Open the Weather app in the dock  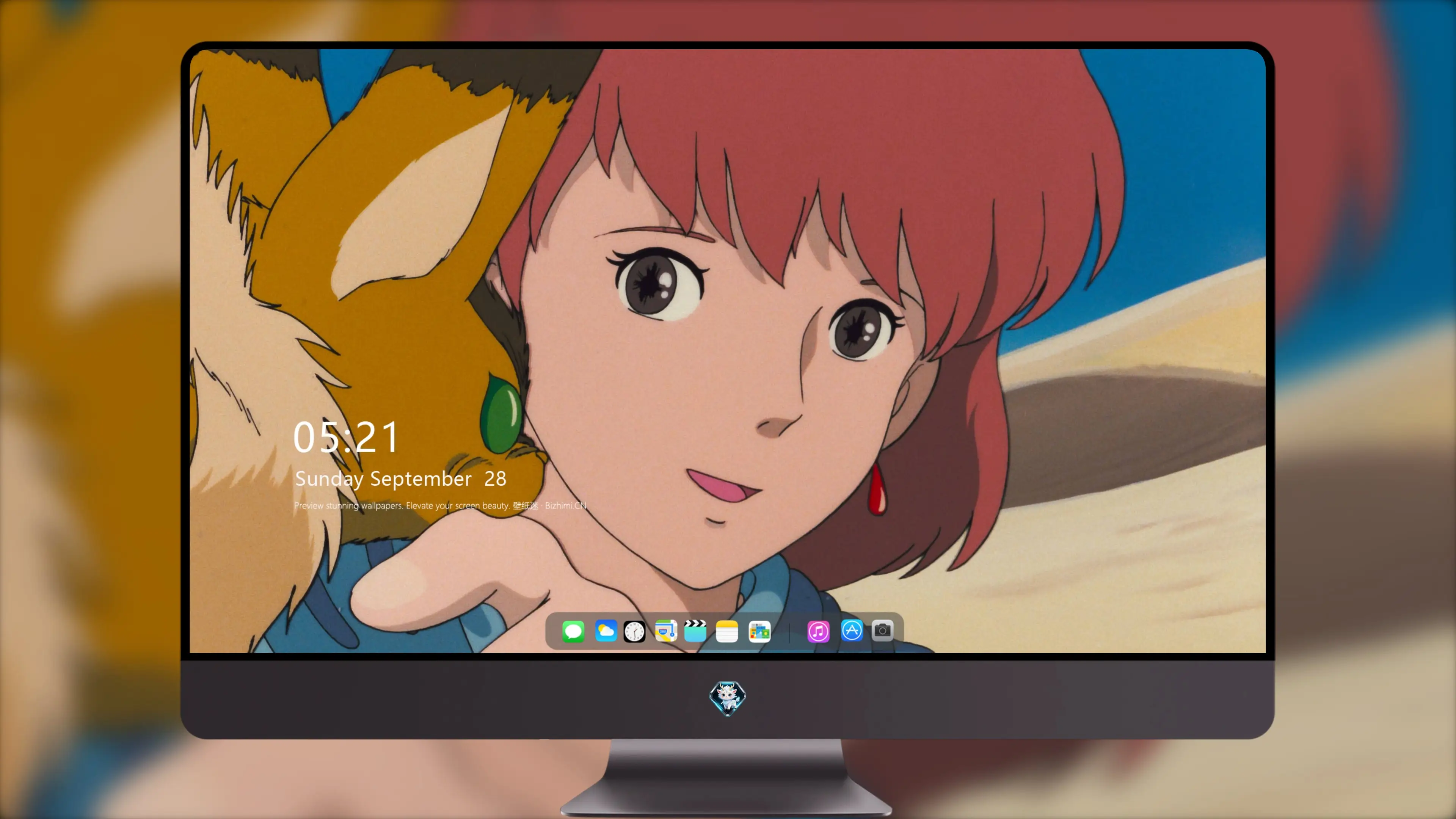(x=606, y=631)
